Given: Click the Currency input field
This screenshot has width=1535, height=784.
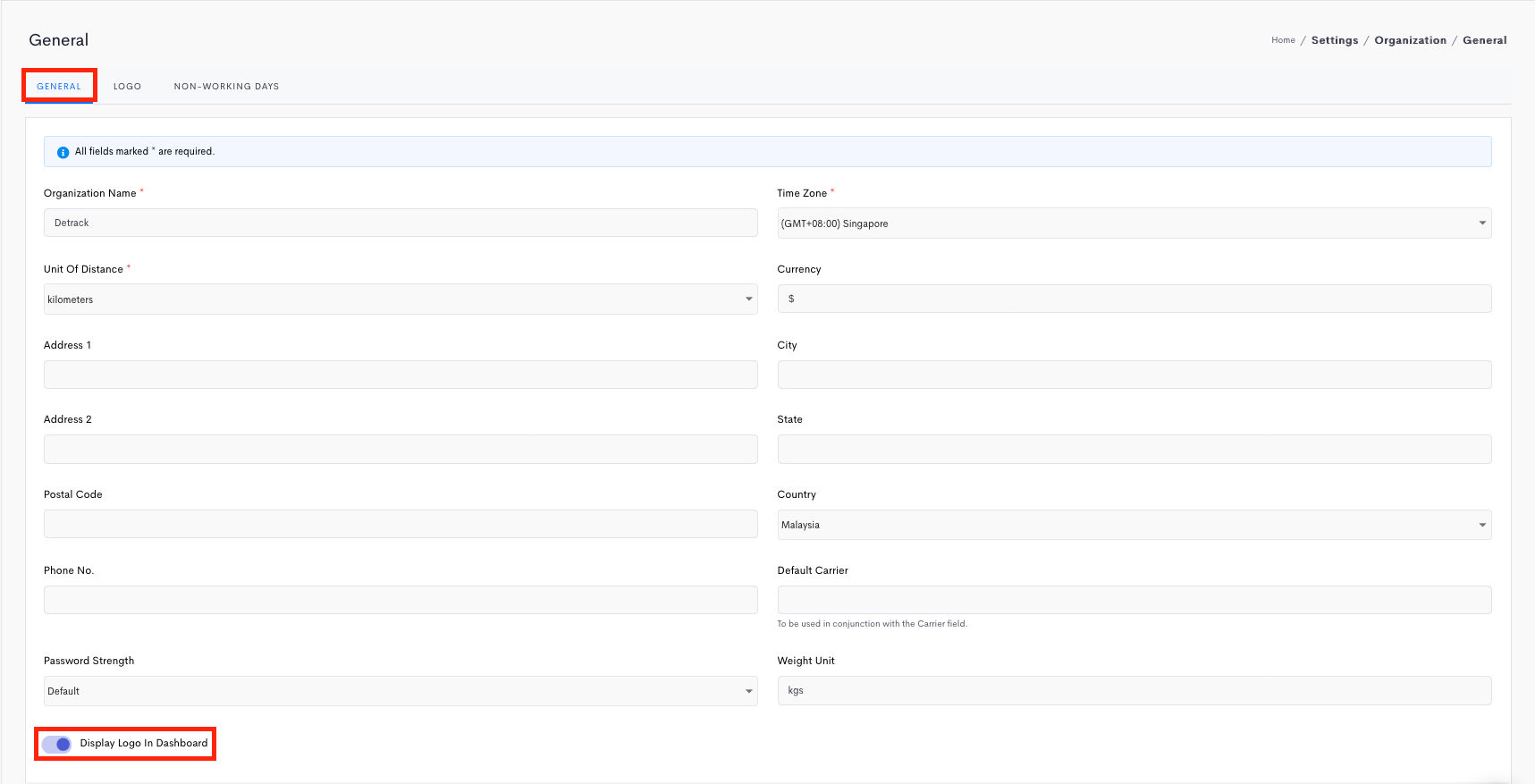Looking at the screenshot, I should point(1134,299).
